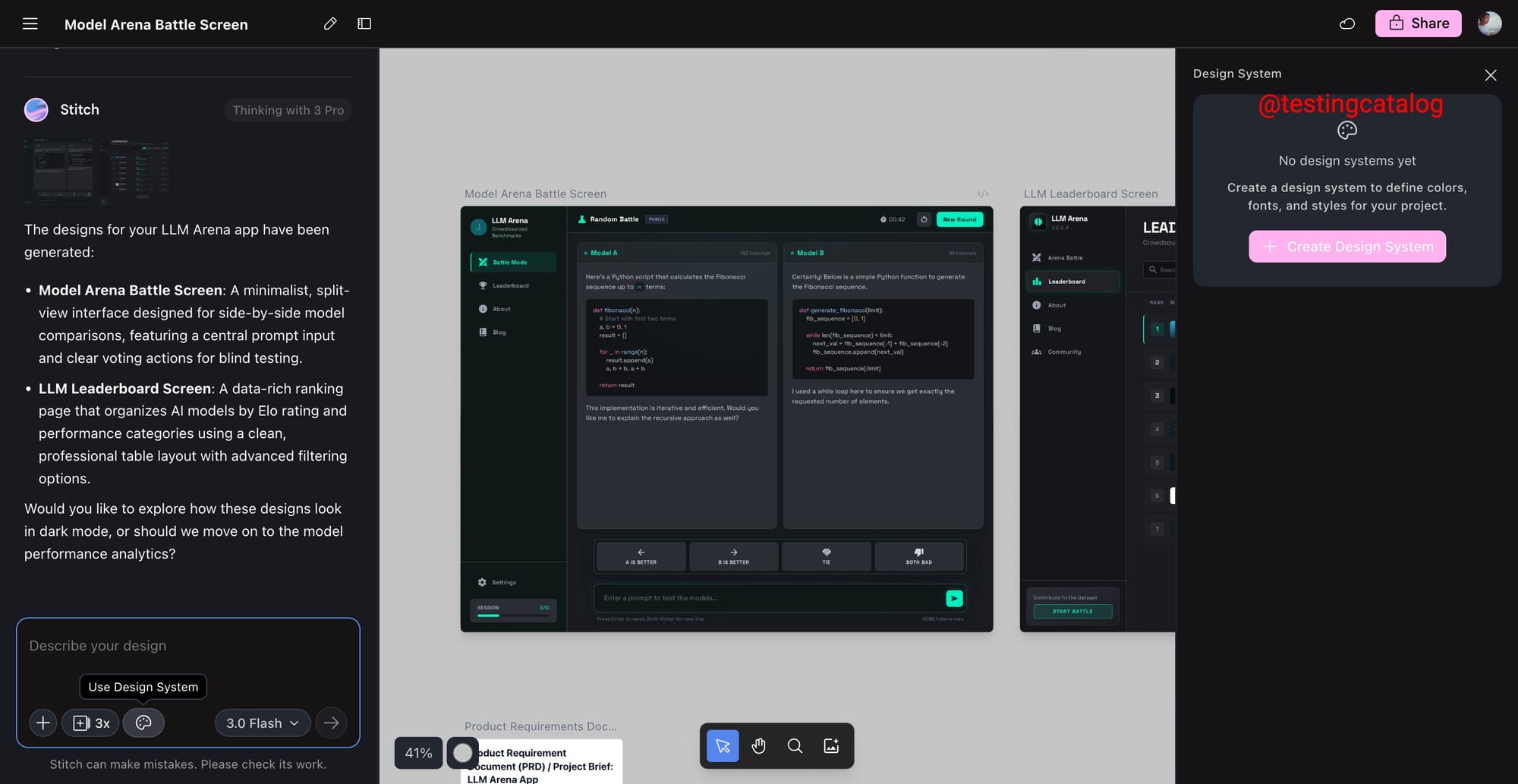Open code view icon above Battle Screen
Screen dimensions: 1518x784
coord(983,194)
